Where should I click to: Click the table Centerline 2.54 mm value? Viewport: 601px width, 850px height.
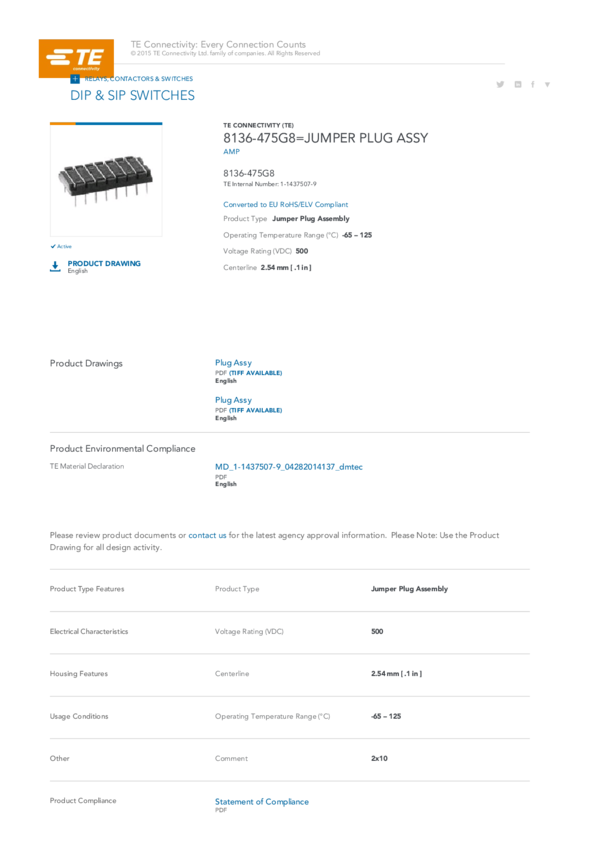tap(397, 674)
